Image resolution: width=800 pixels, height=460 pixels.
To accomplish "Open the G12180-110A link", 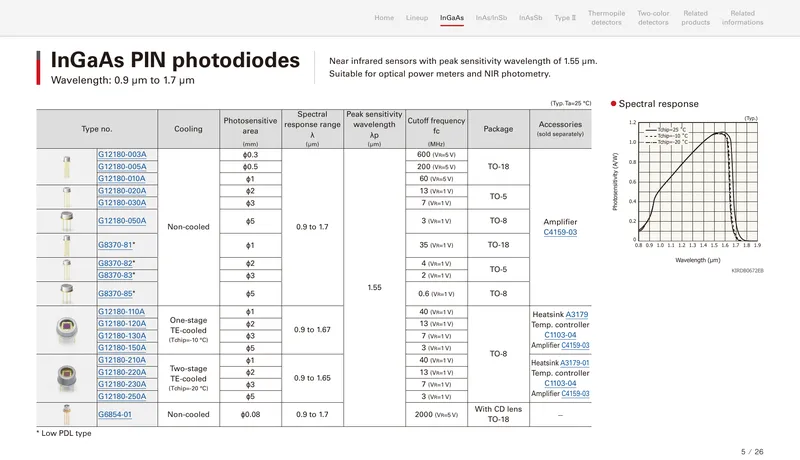I will 121,312.
